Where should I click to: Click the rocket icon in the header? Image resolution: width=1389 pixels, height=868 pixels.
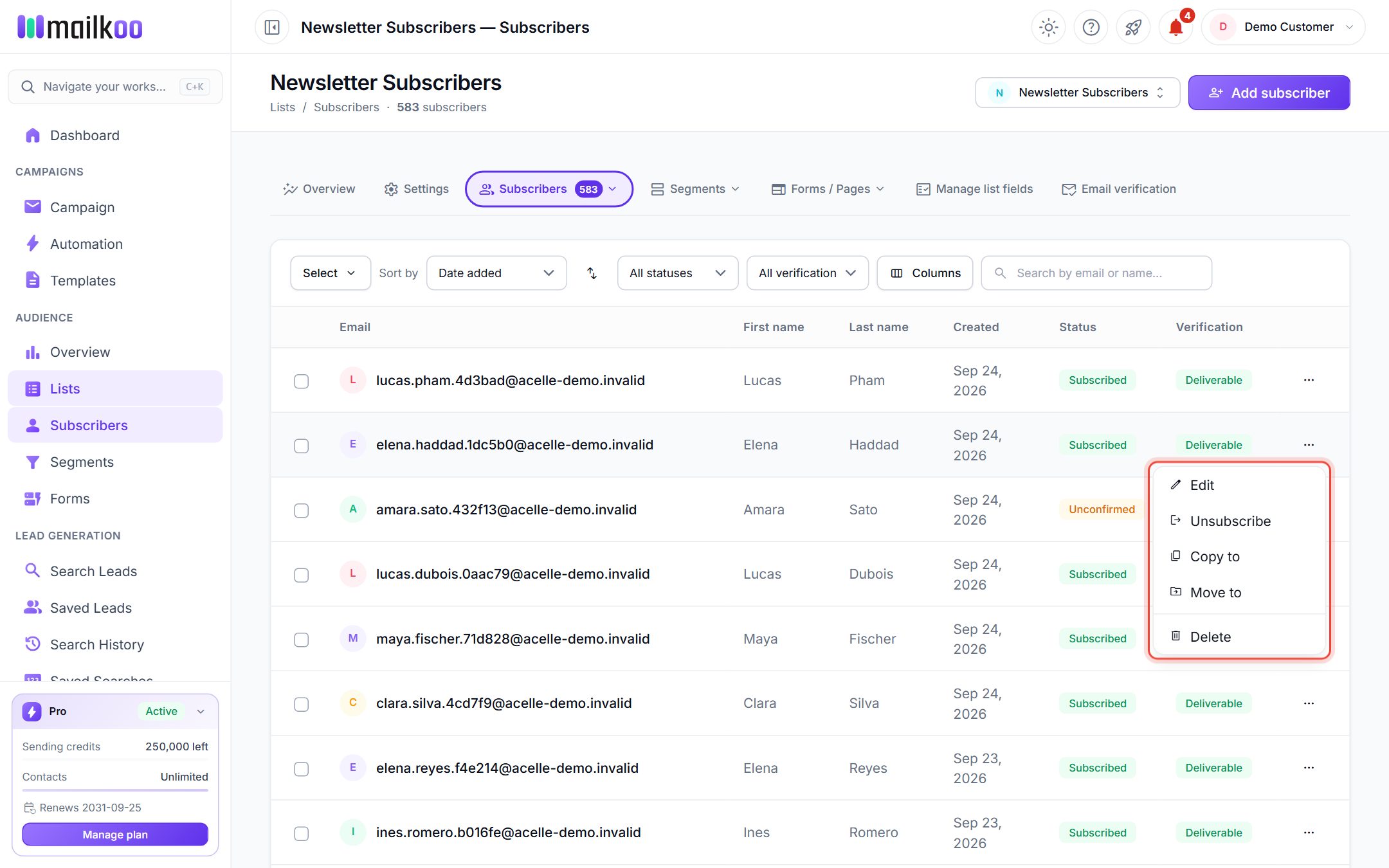pos(1133,27)
